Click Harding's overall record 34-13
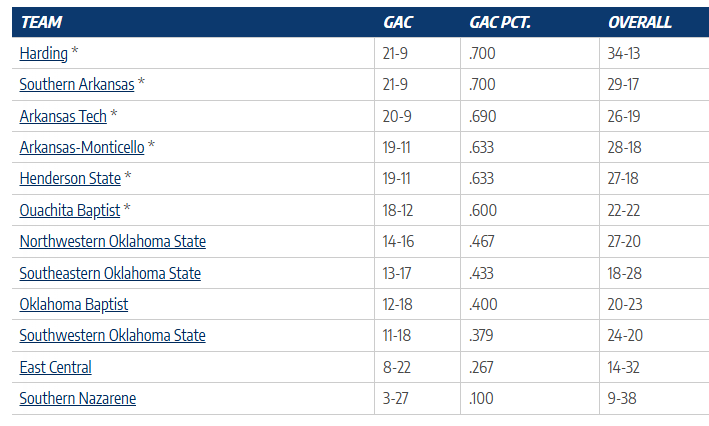Viewport: 709px width, 426px height. (x=624, y=53)
